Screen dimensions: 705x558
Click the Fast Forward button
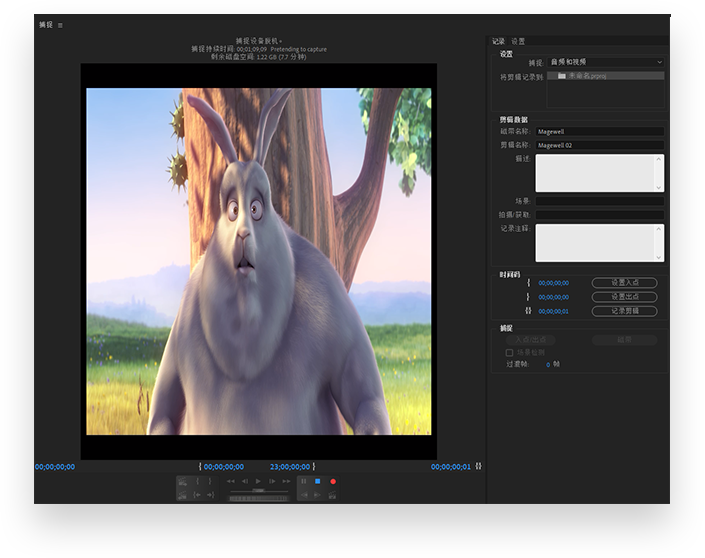(286, 481)
